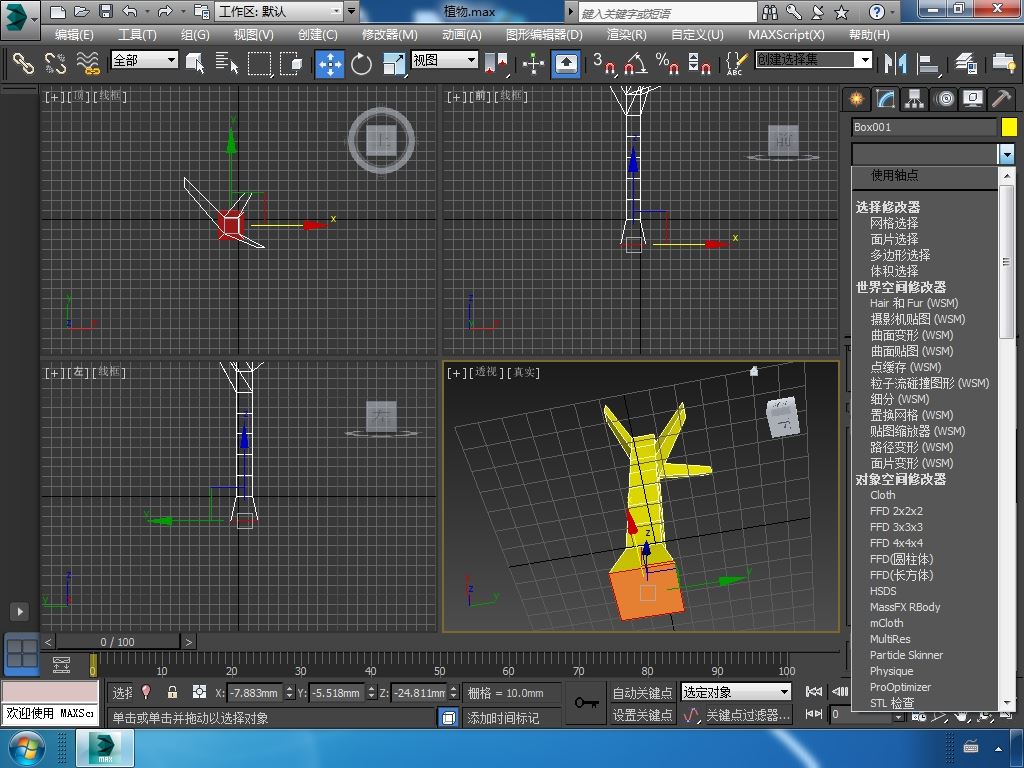Choose the 网格选择 modifier from the list
Image resolution: width=1024 pixels, height=768 pixels.
(894, 223)
